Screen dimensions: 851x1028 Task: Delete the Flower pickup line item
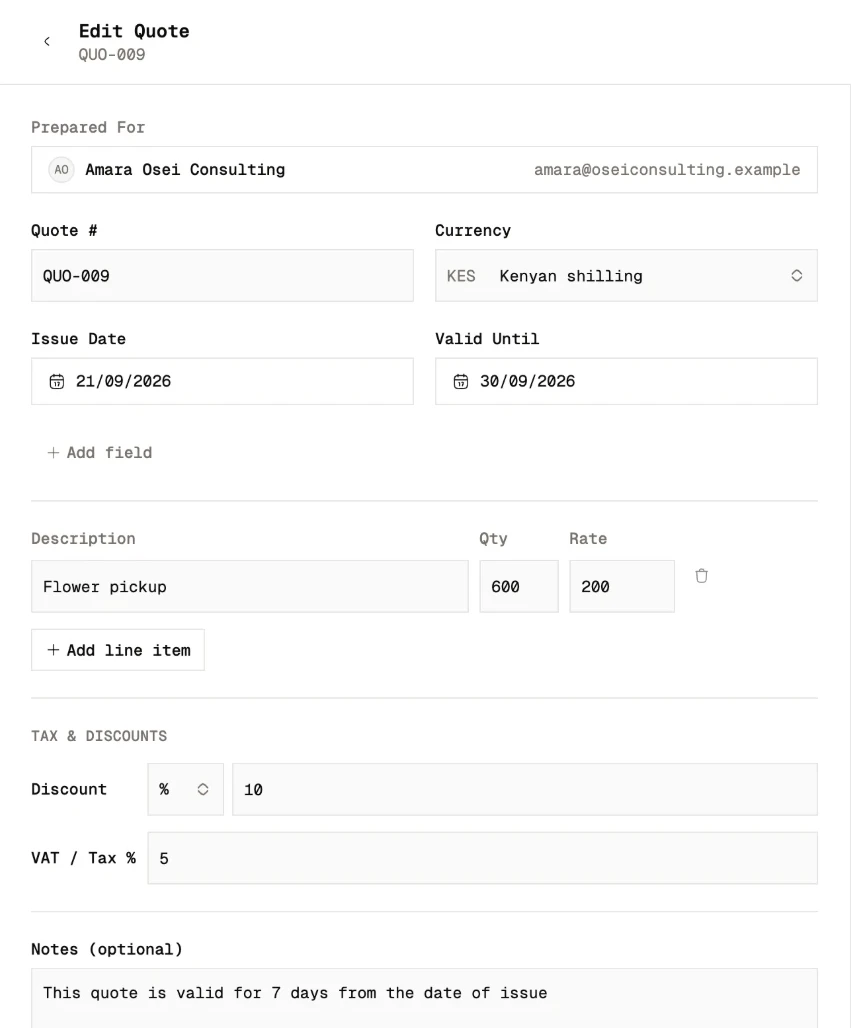tap(702, 576)
